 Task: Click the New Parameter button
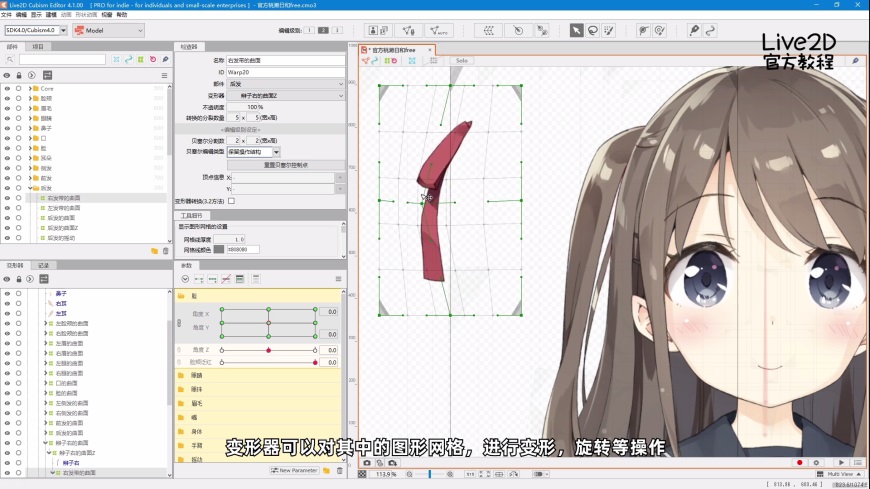click(295, 470)
